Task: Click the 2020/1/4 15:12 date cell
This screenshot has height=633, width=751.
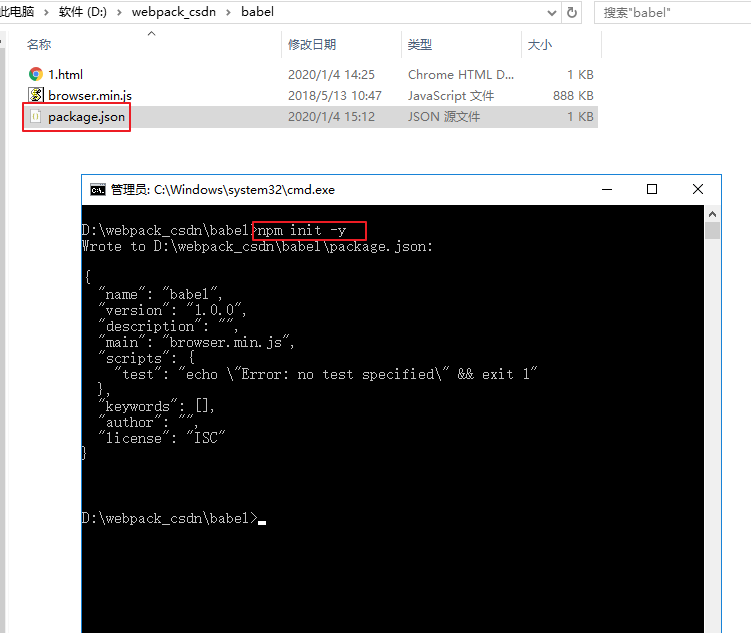Action: tap(331, 117)
